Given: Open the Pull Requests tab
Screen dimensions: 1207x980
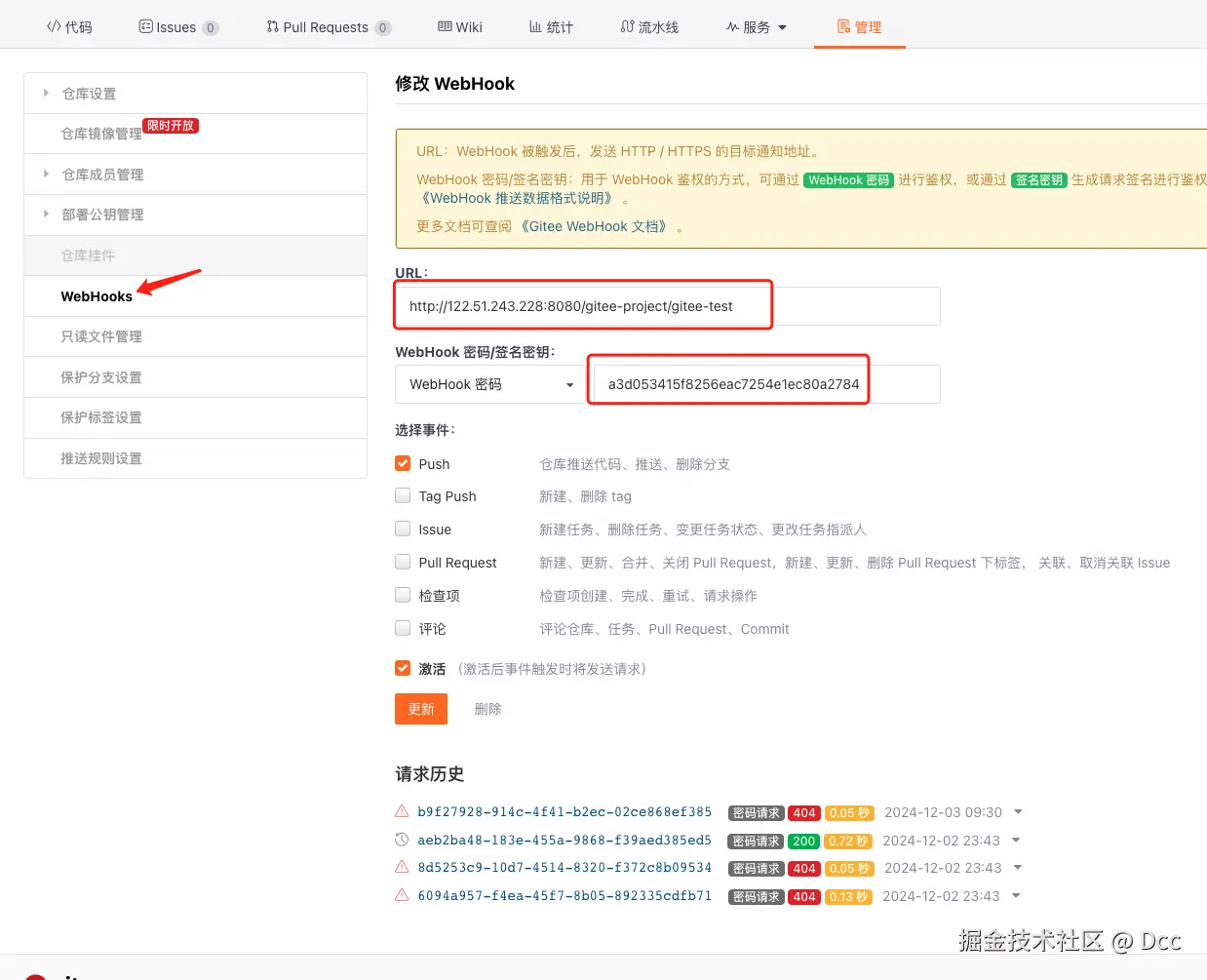Looking at the screenshot, I should click(329, 27).
